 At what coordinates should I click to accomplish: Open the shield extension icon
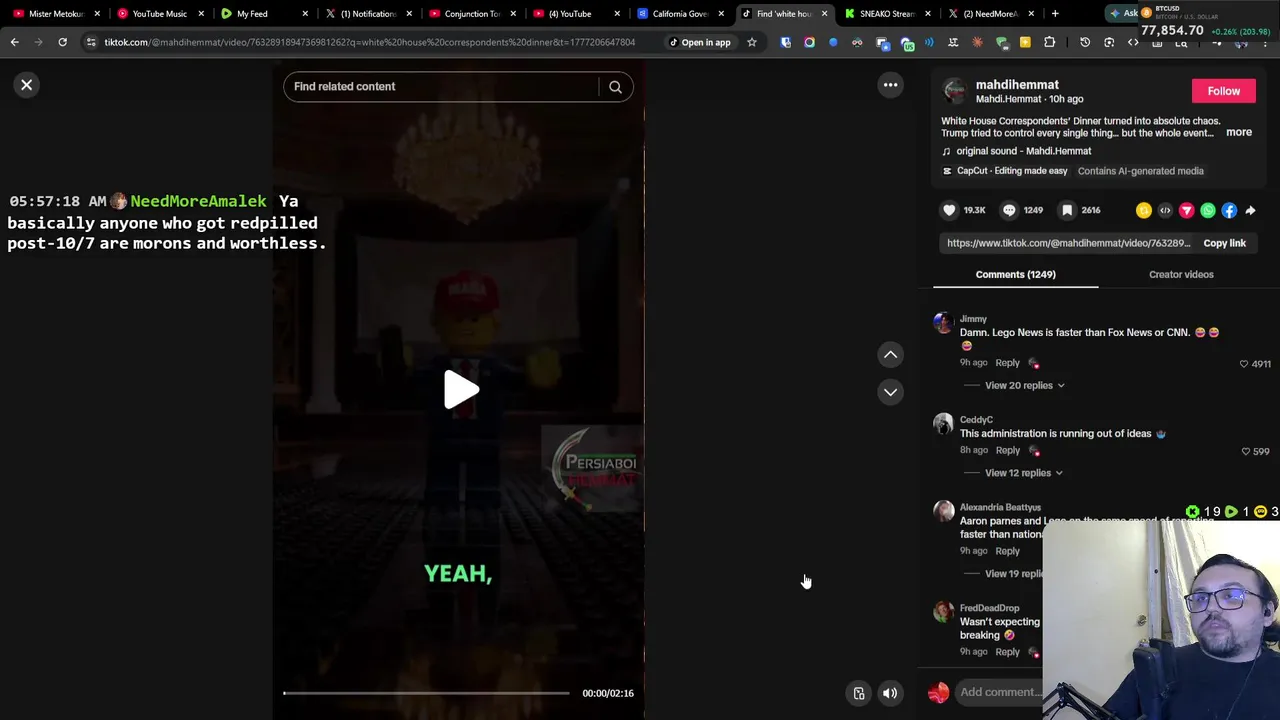[785, 42]
